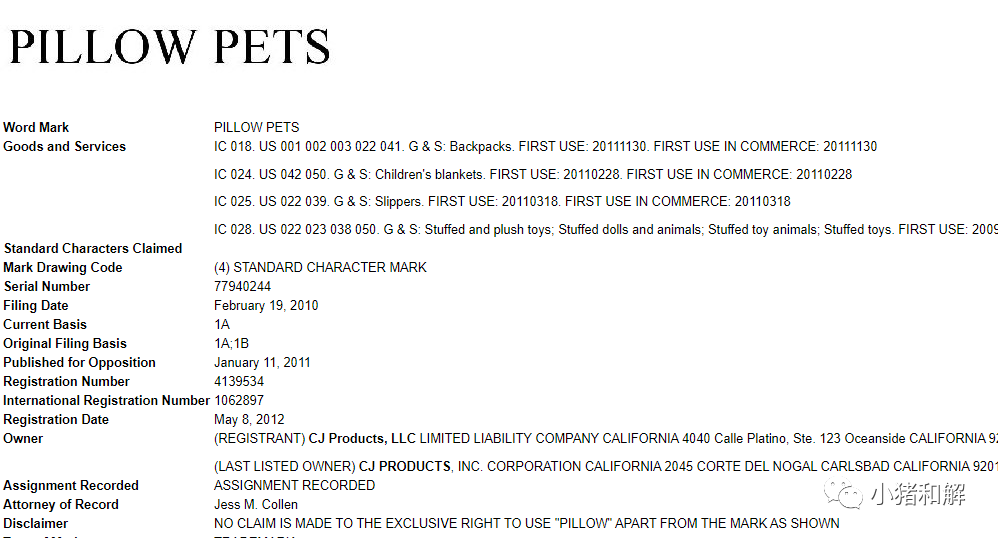The height and width of the screenshot is (538, 998).
Task: Click the filing date February 19, 2010
Action: [x=266, y=305]
